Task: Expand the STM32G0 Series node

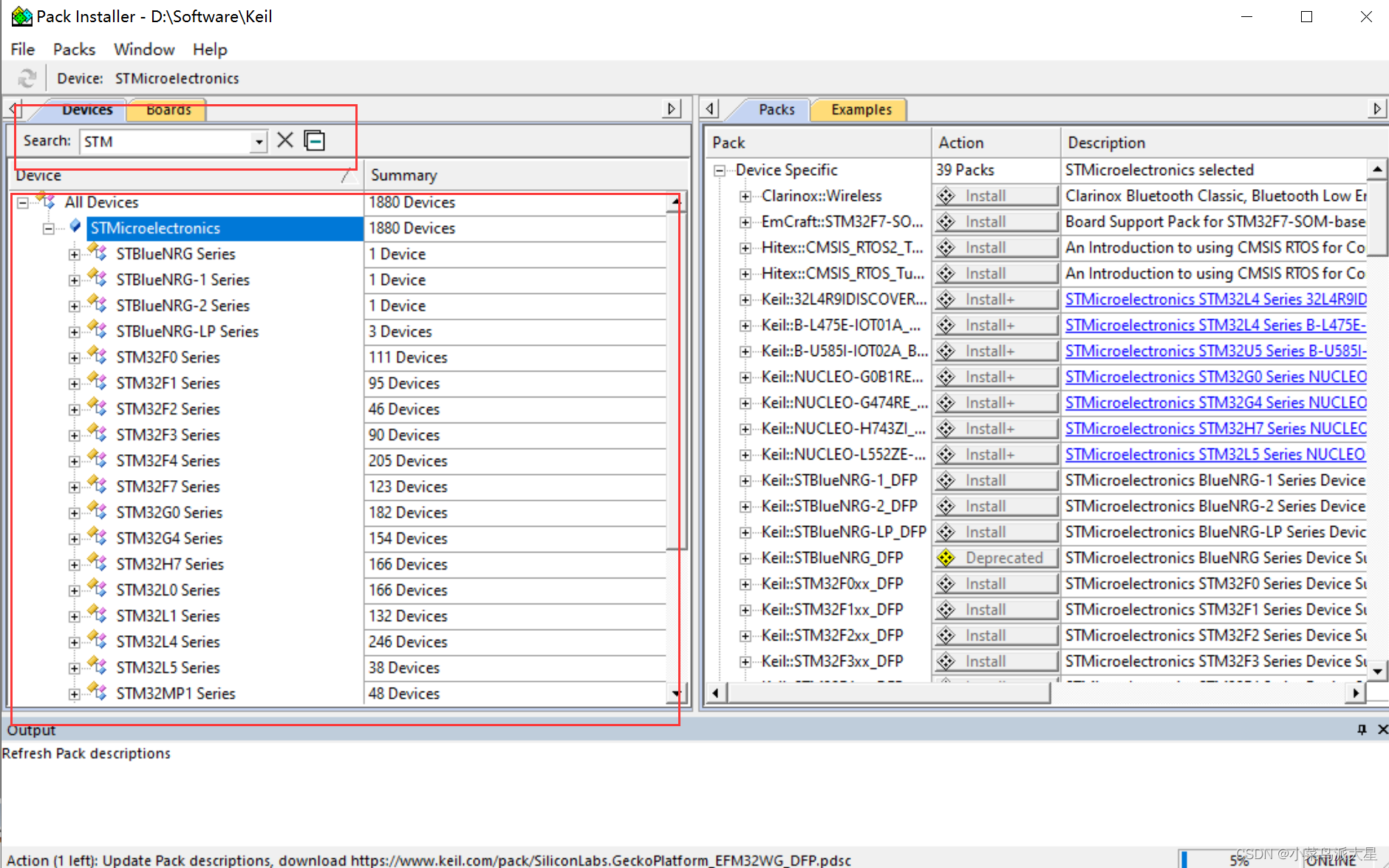Action: pyautogui.click(x=74, y=513)
